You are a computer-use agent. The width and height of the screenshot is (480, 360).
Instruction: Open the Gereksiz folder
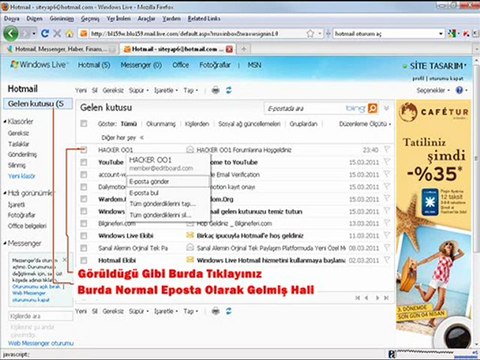18,133
